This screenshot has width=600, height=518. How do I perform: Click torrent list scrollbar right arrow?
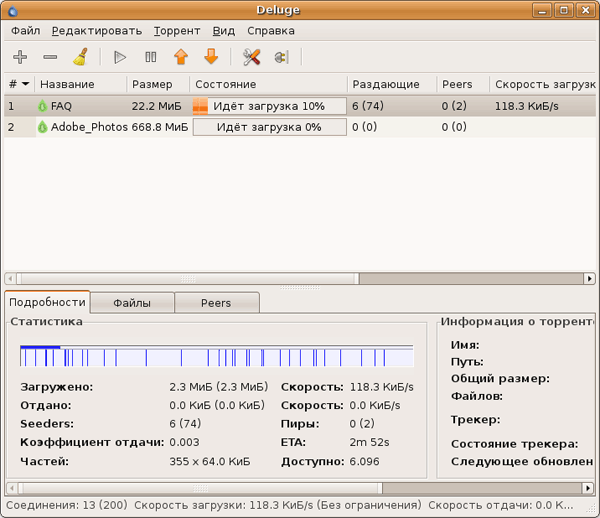tap(589, 279)
